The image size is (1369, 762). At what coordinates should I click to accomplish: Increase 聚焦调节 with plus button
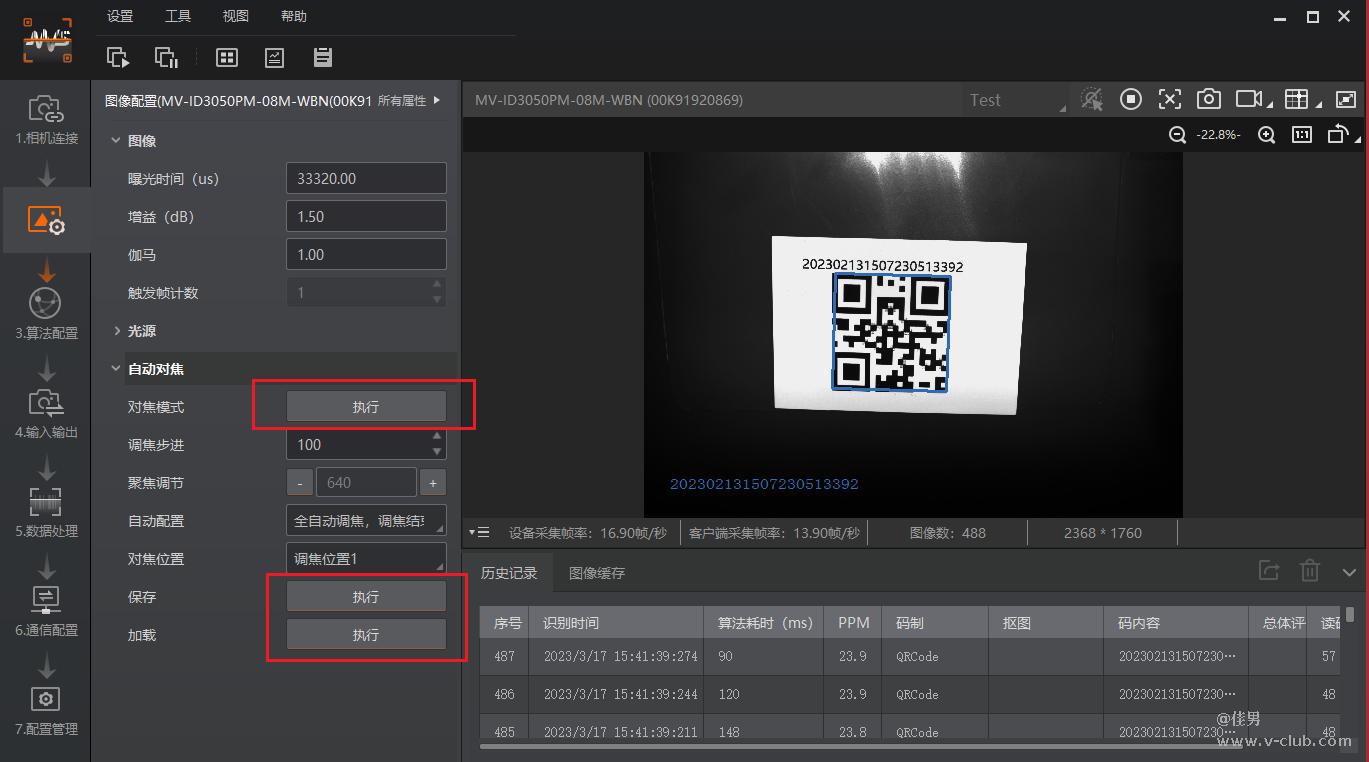433,483
